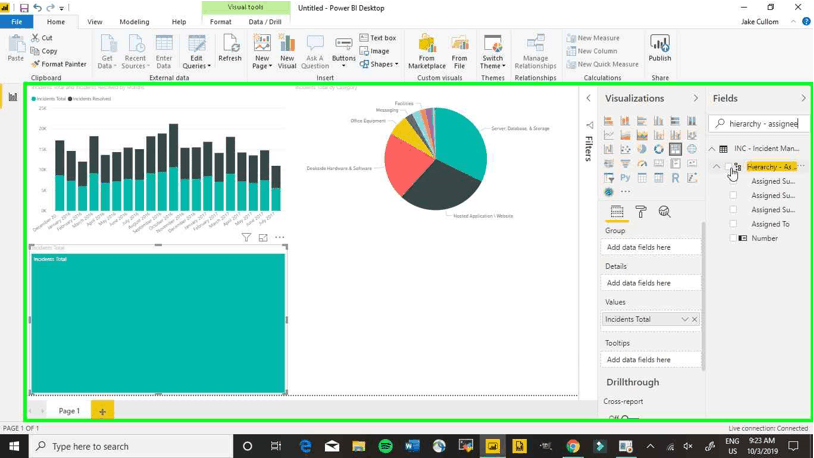Open the Data / Drill tab

pos(265,22)
